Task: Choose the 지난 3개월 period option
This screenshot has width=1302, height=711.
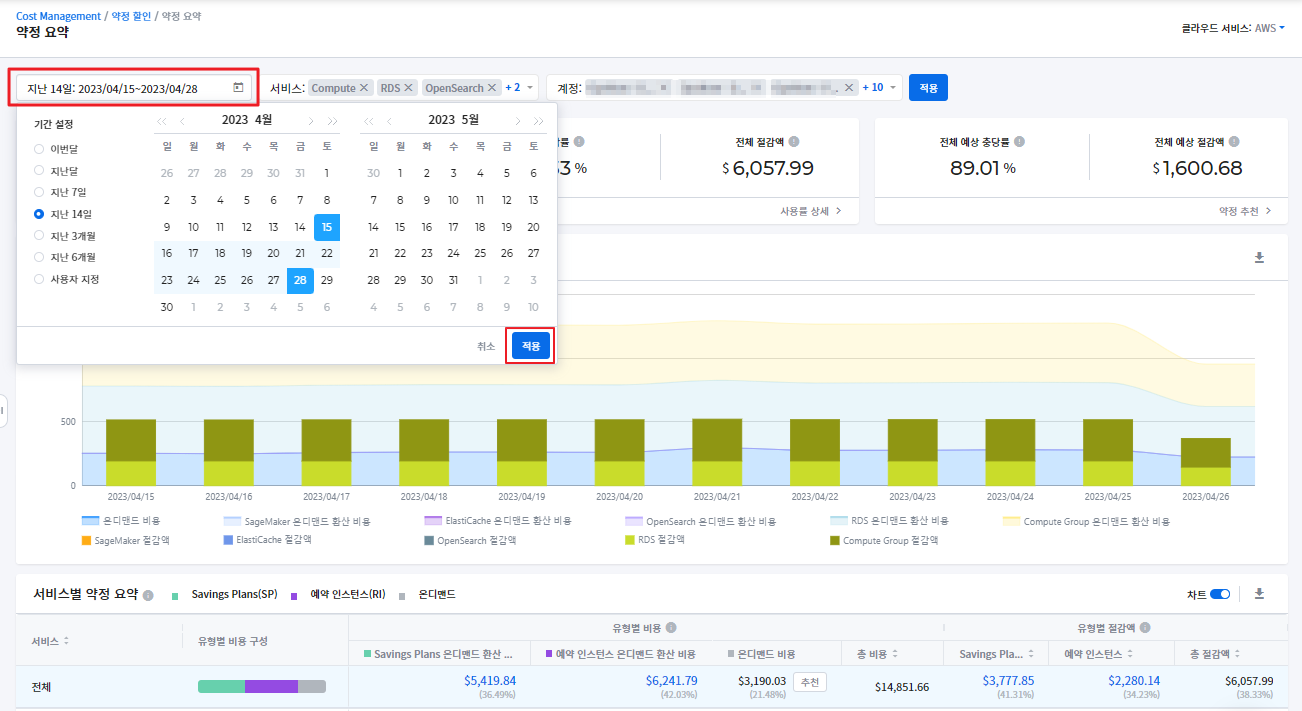Action: point(39,236)
